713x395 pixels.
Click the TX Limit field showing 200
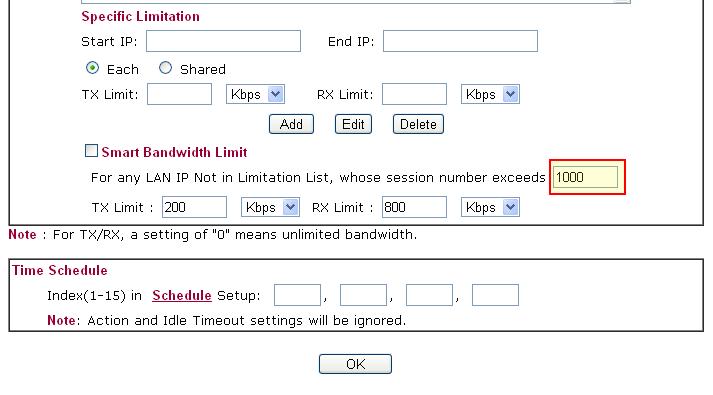tap(195, 207)
